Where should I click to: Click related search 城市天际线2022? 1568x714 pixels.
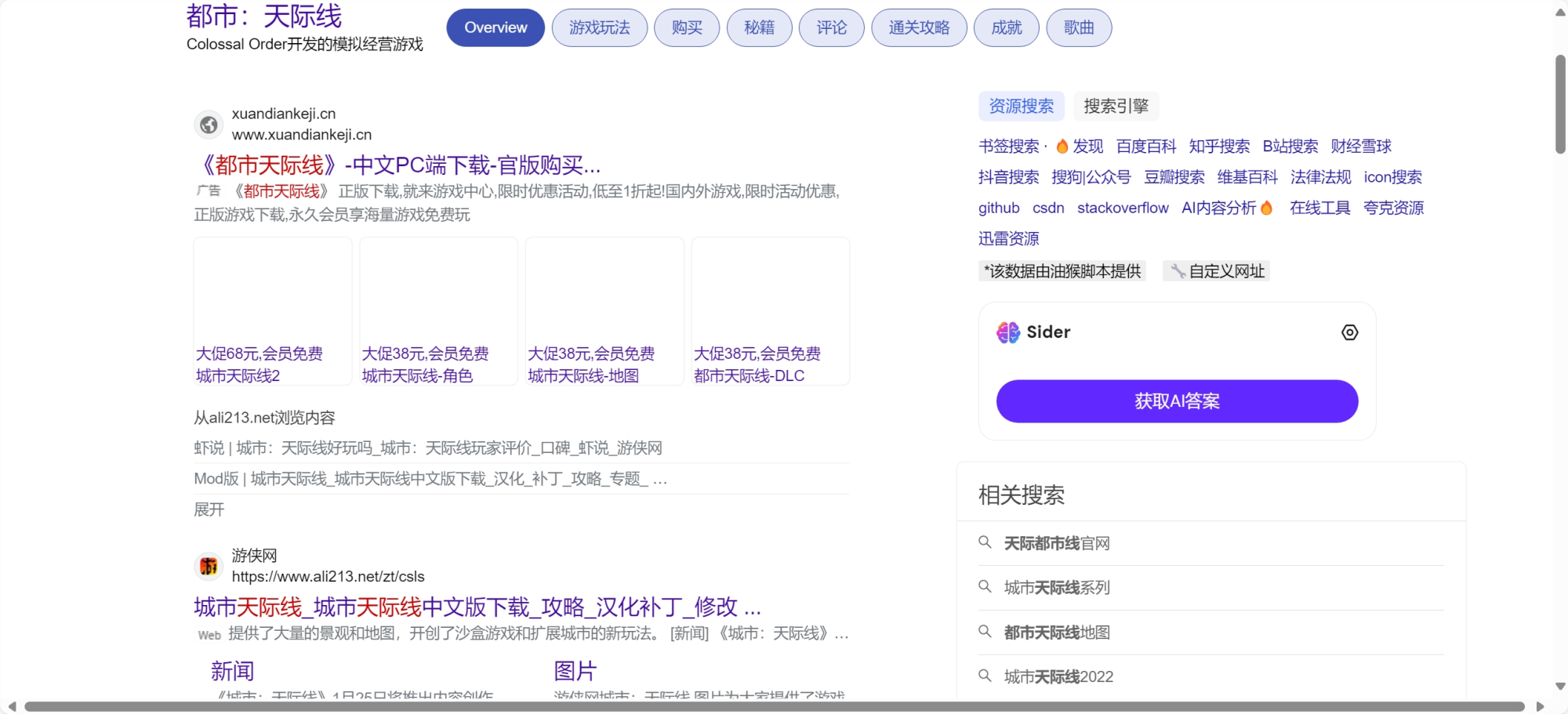(1059, 676)
